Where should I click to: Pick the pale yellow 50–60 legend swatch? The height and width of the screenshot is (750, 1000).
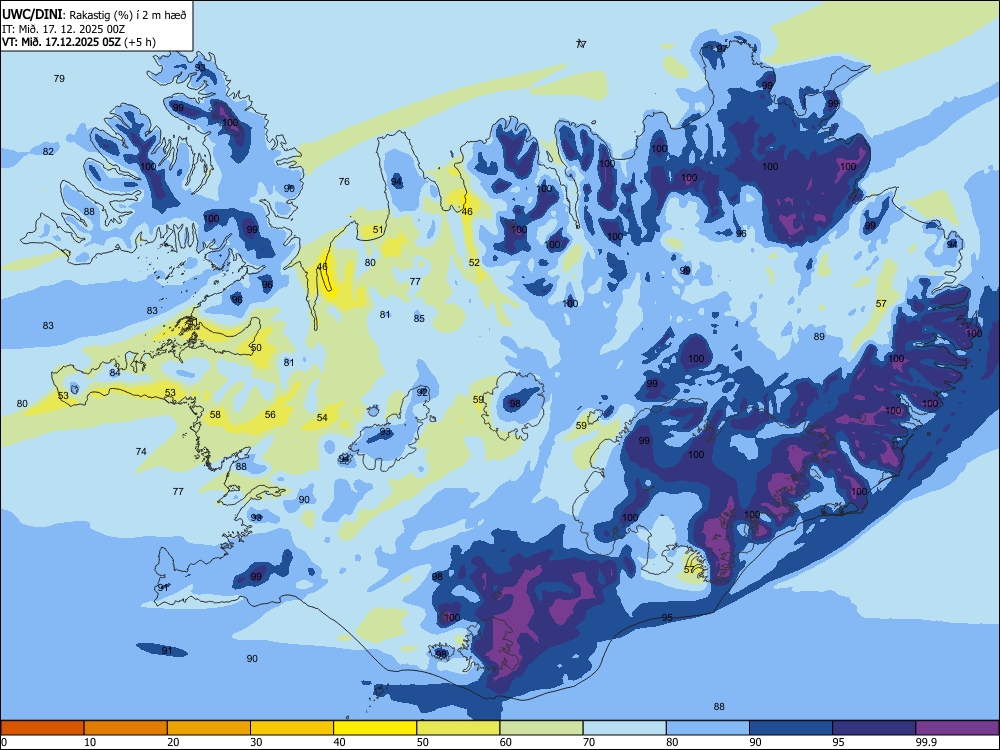pos(459,728)
